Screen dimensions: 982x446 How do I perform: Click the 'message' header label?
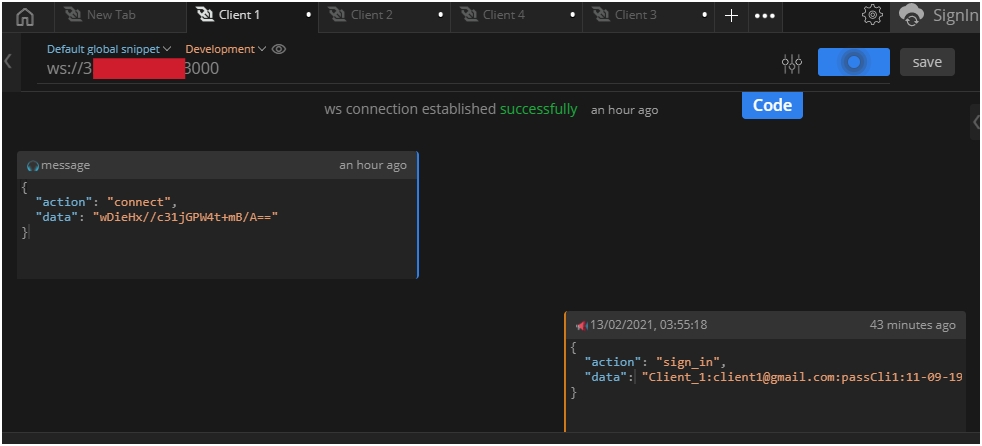(65, 165)
